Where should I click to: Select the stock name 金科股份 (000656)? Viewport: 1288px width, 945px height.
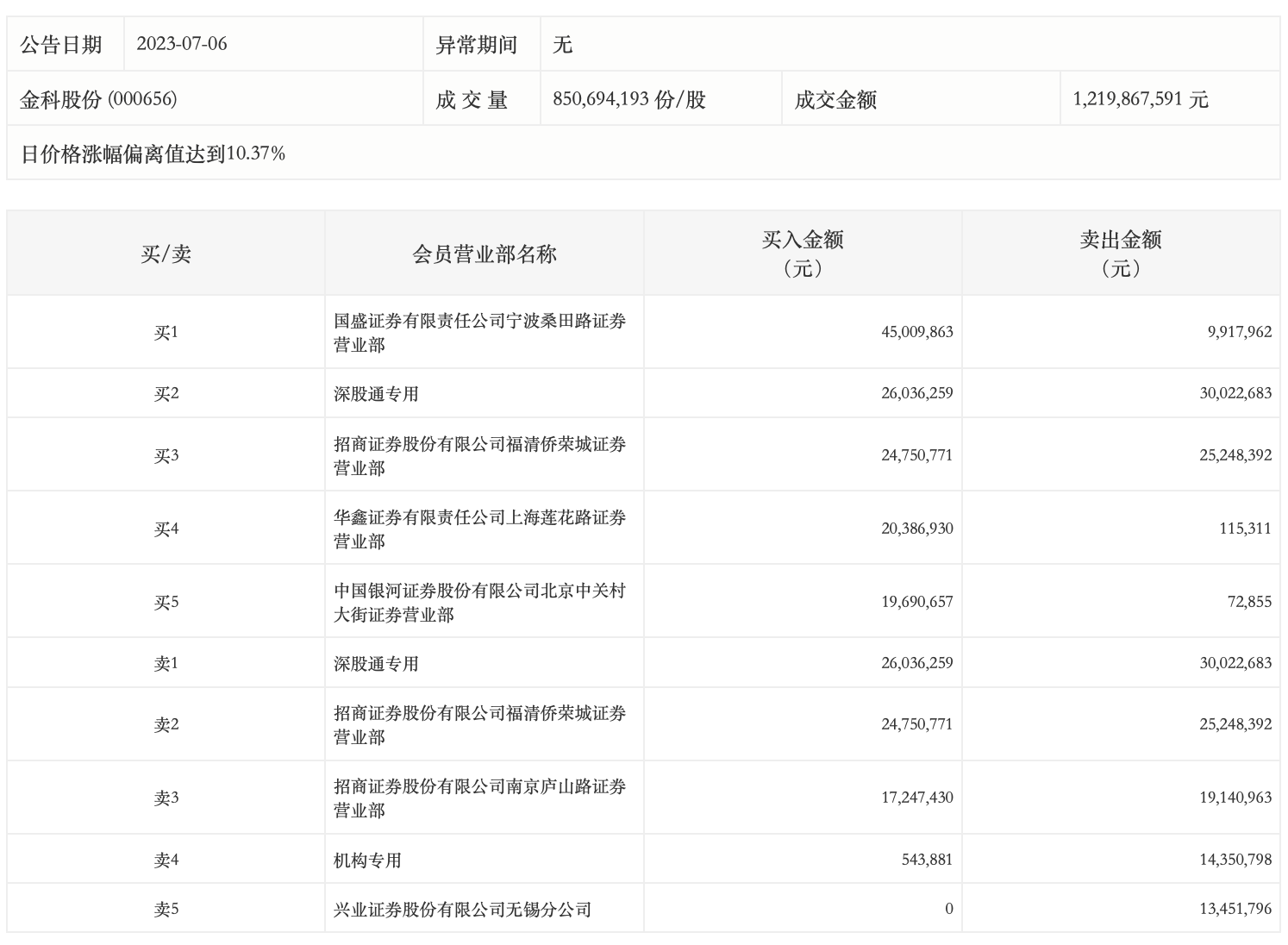pyautogui.click(x=98, y=99)
